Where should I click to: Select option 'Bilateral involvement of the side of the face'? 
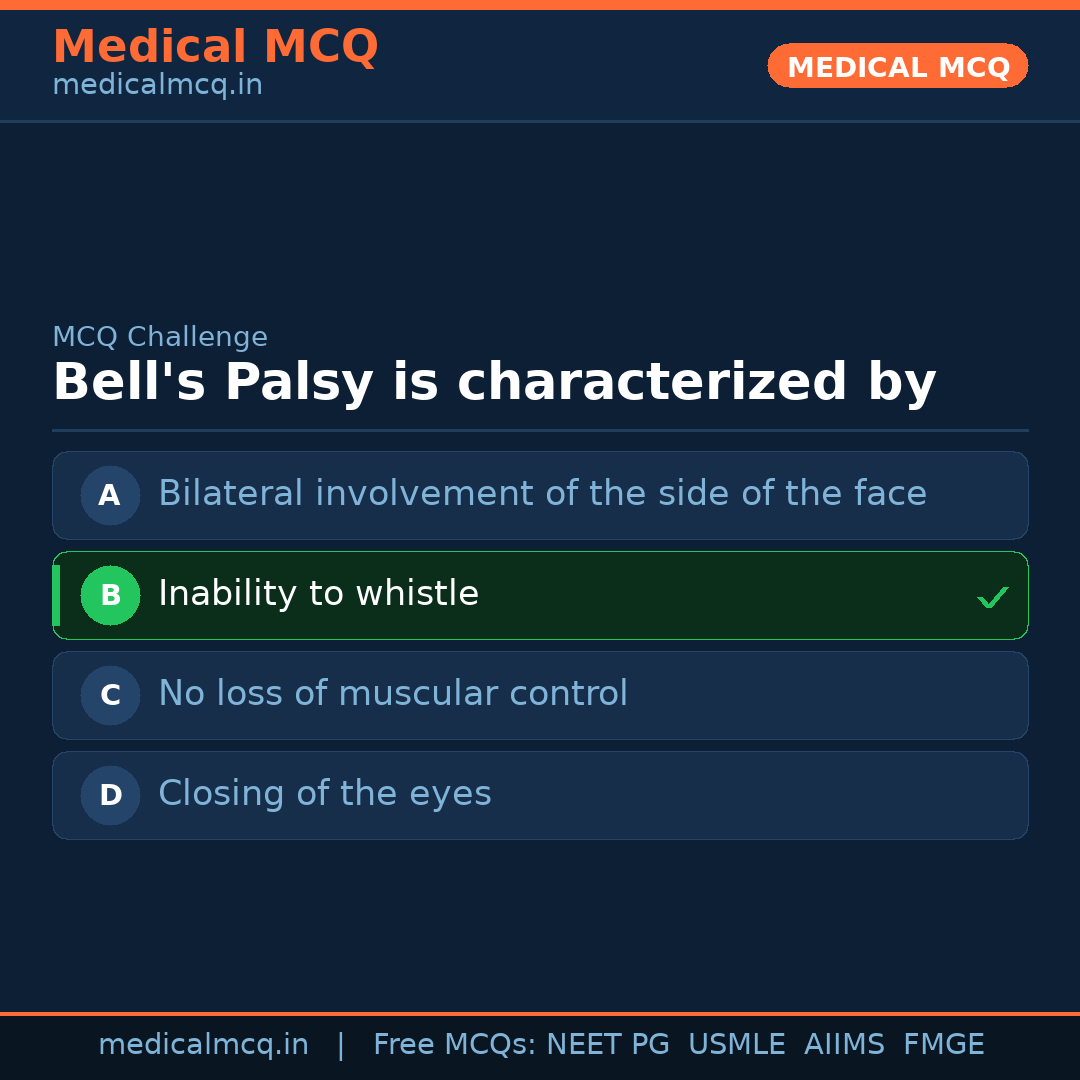point(542,494)
